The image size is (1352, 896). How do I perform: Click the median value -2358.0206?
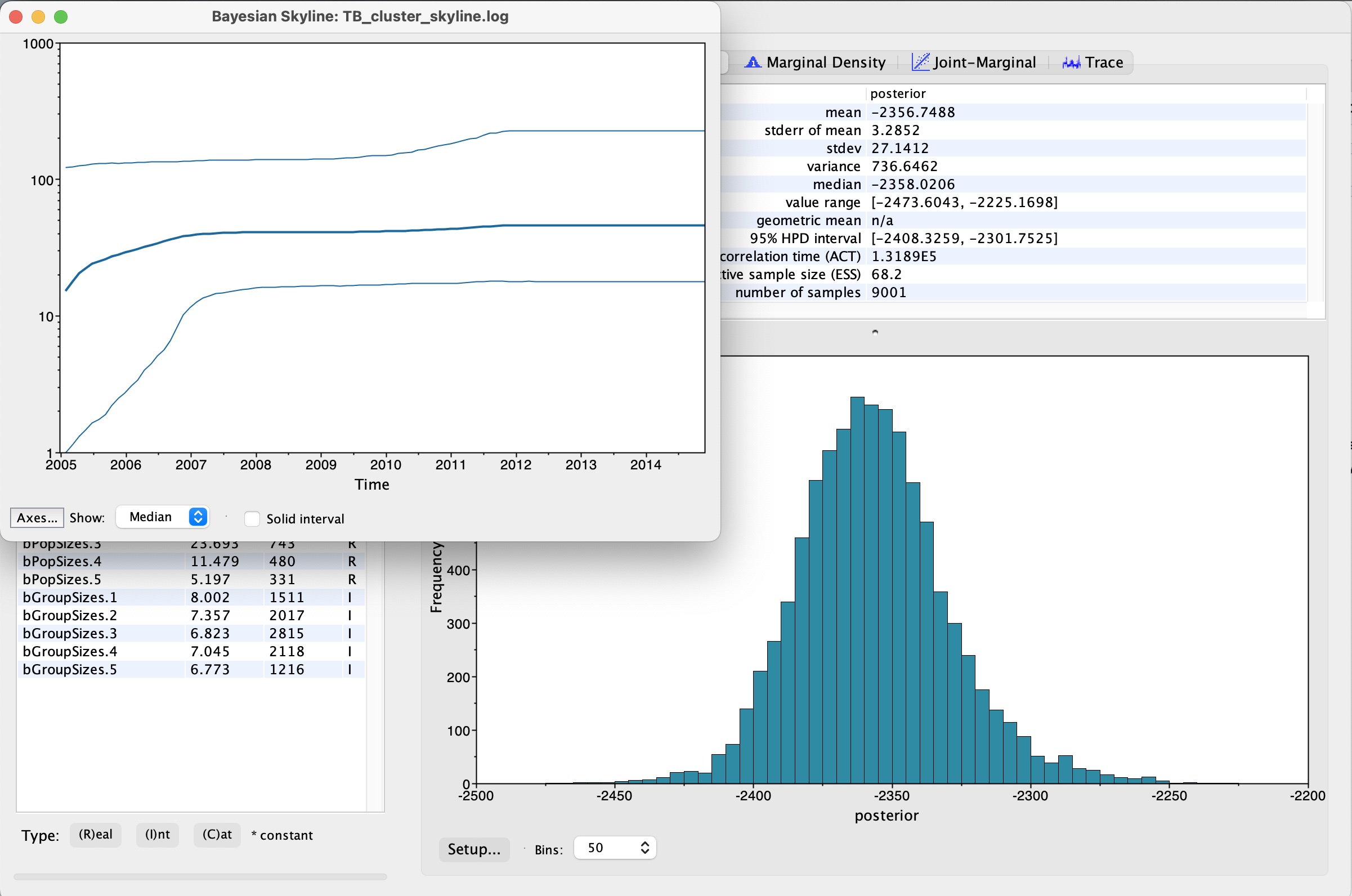[912, 184]
